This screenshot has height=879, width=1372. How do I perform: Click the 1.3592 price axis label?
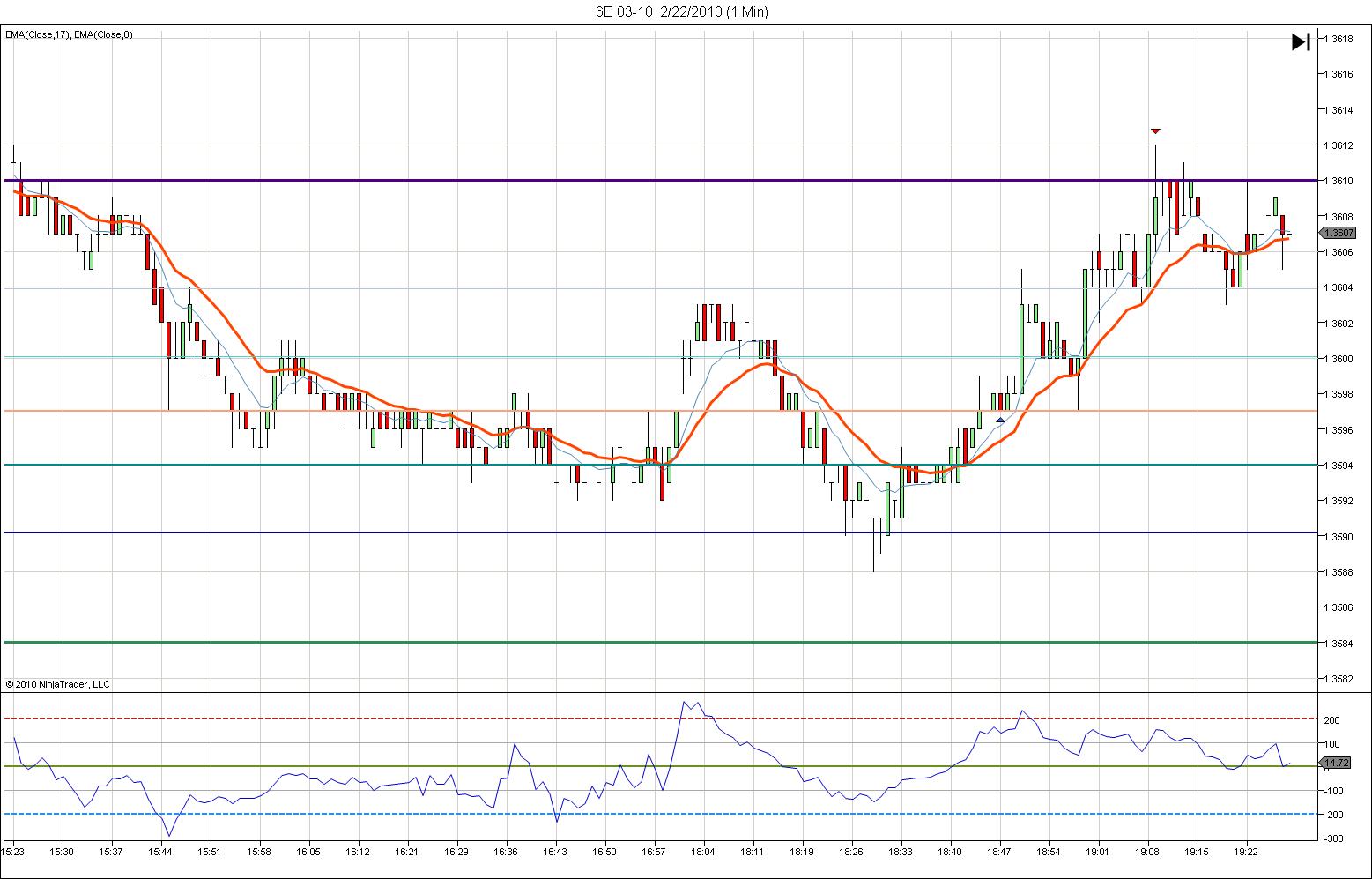tap(1339, 501)
